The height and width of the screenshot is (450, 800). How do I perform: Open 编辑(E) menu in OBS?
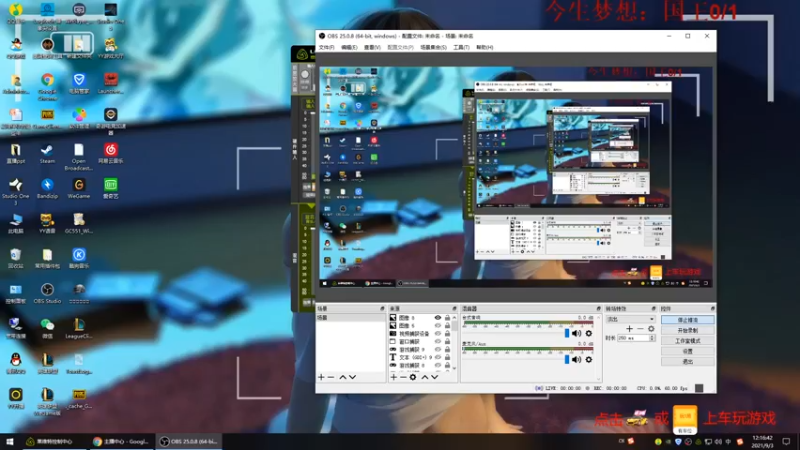pos(349,47)
